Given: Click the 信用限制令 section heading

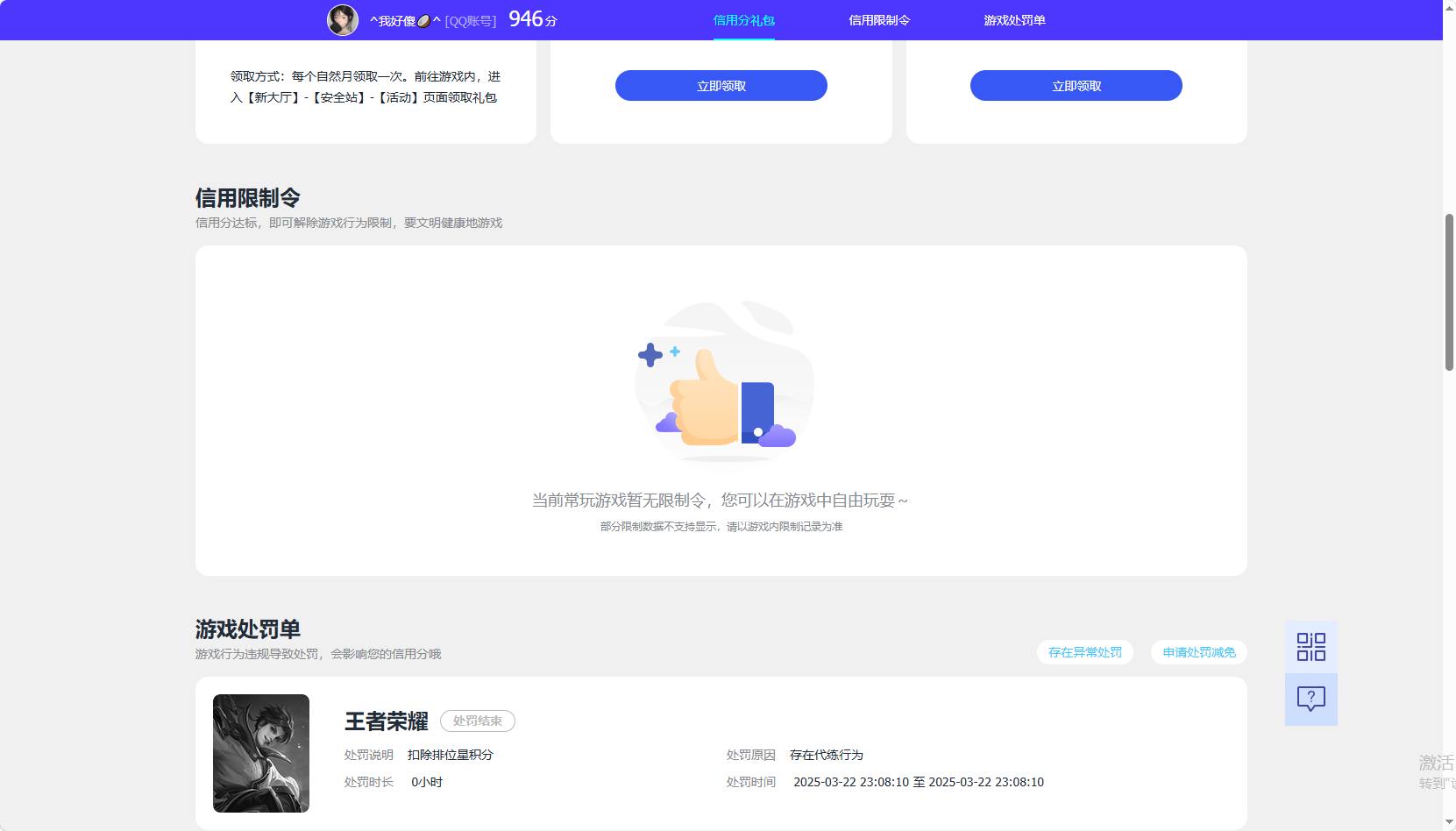Looking at the screenshot, I should click(x=248, y=198).
